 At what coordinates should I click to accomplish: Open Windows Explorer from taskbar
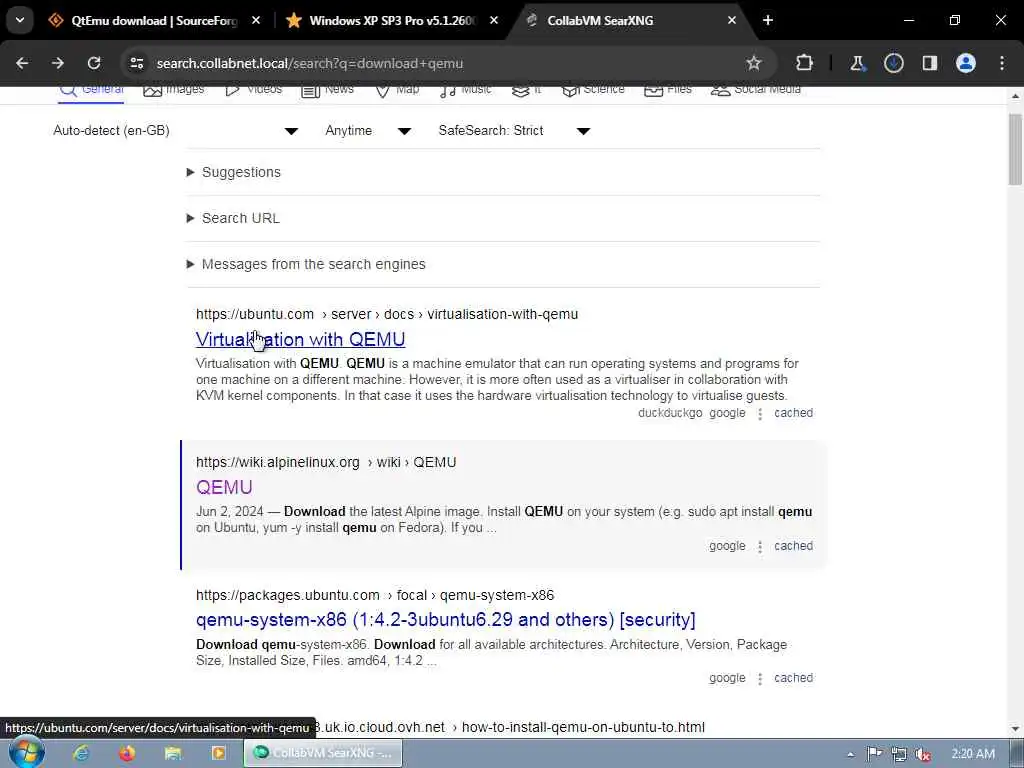coord(172,753)
